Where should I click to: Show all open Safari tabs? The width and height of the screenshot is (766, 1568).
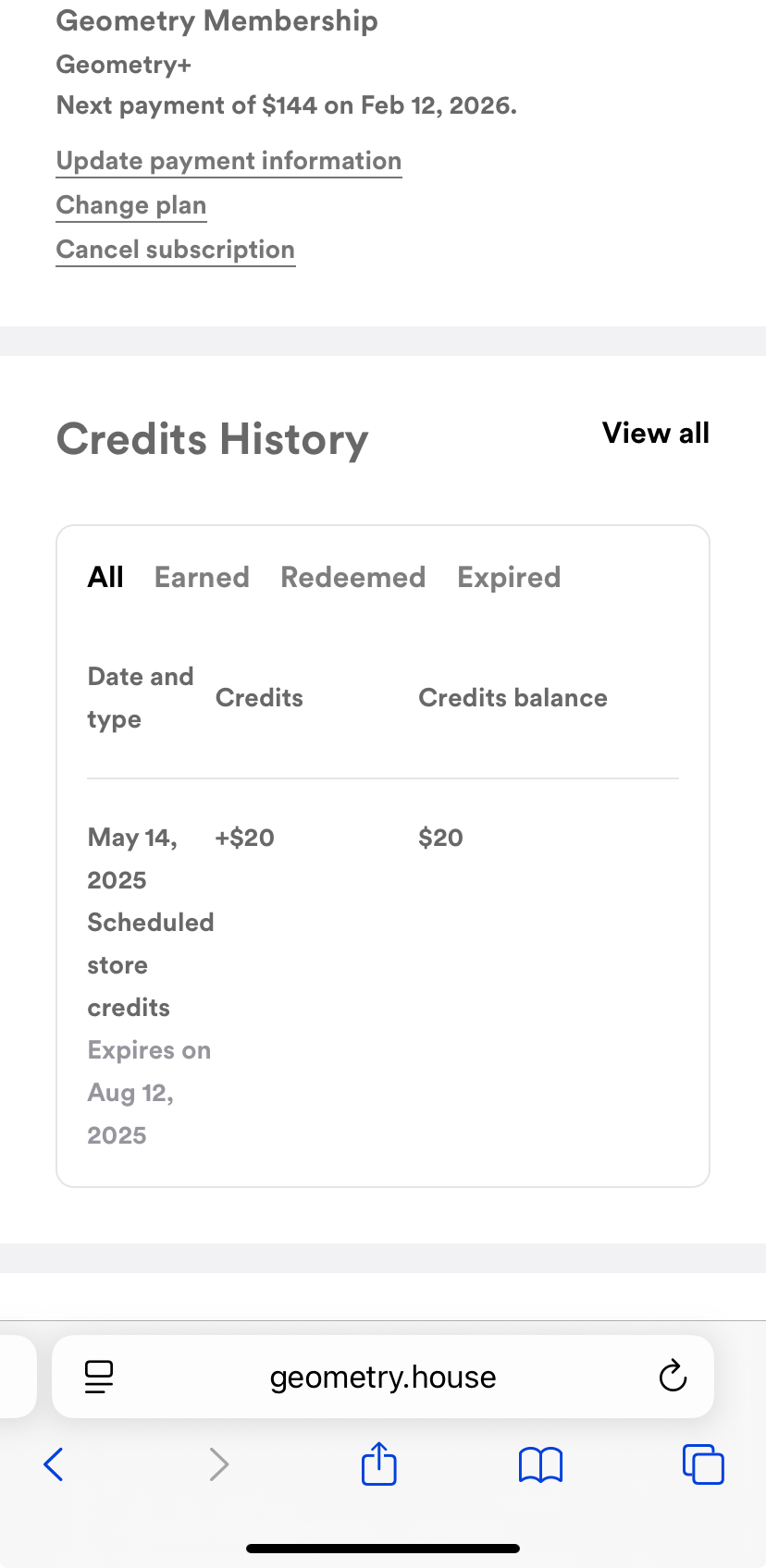pos(703,1464)
